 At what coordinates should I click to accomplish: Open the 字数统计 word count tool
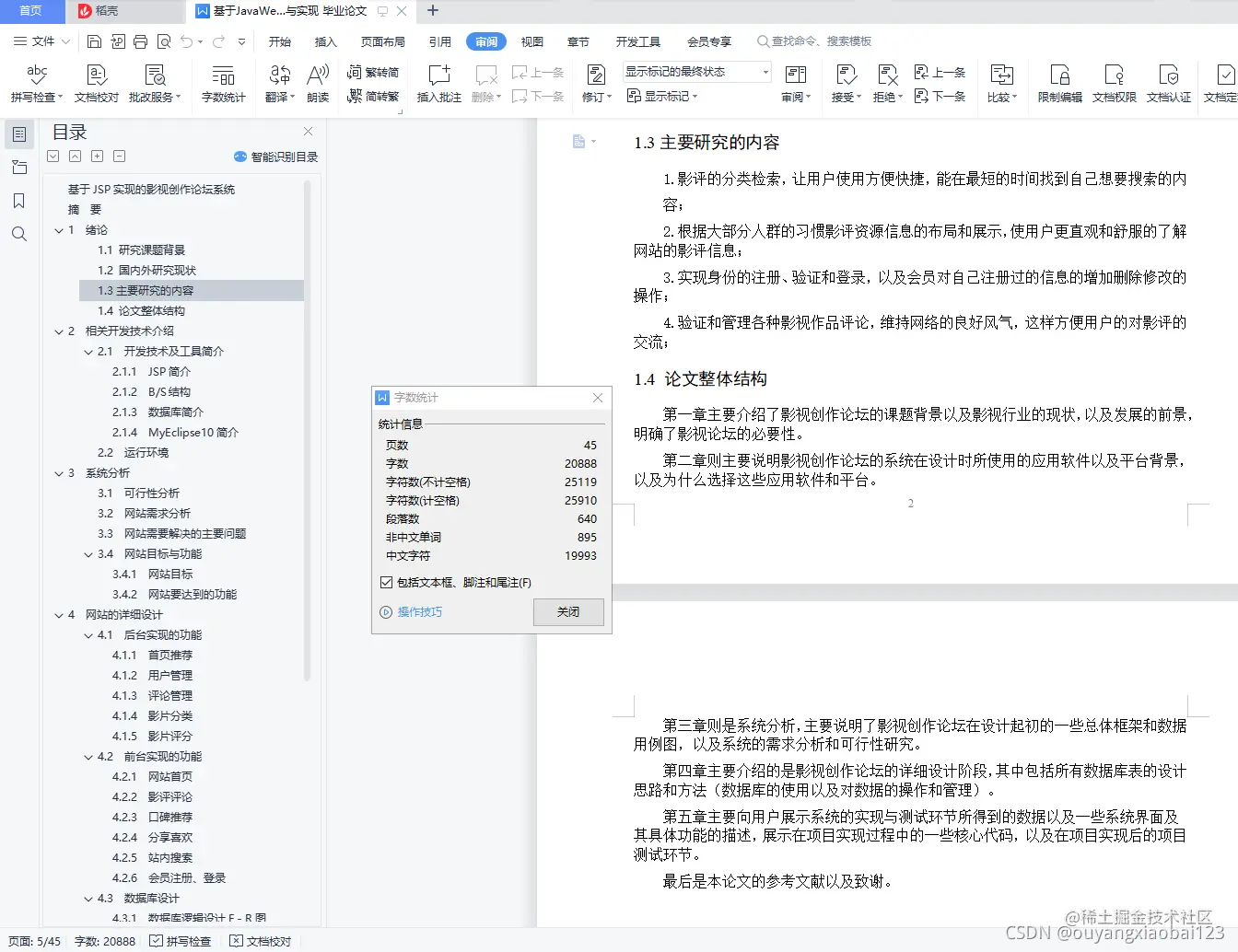[x=222, y=81]
